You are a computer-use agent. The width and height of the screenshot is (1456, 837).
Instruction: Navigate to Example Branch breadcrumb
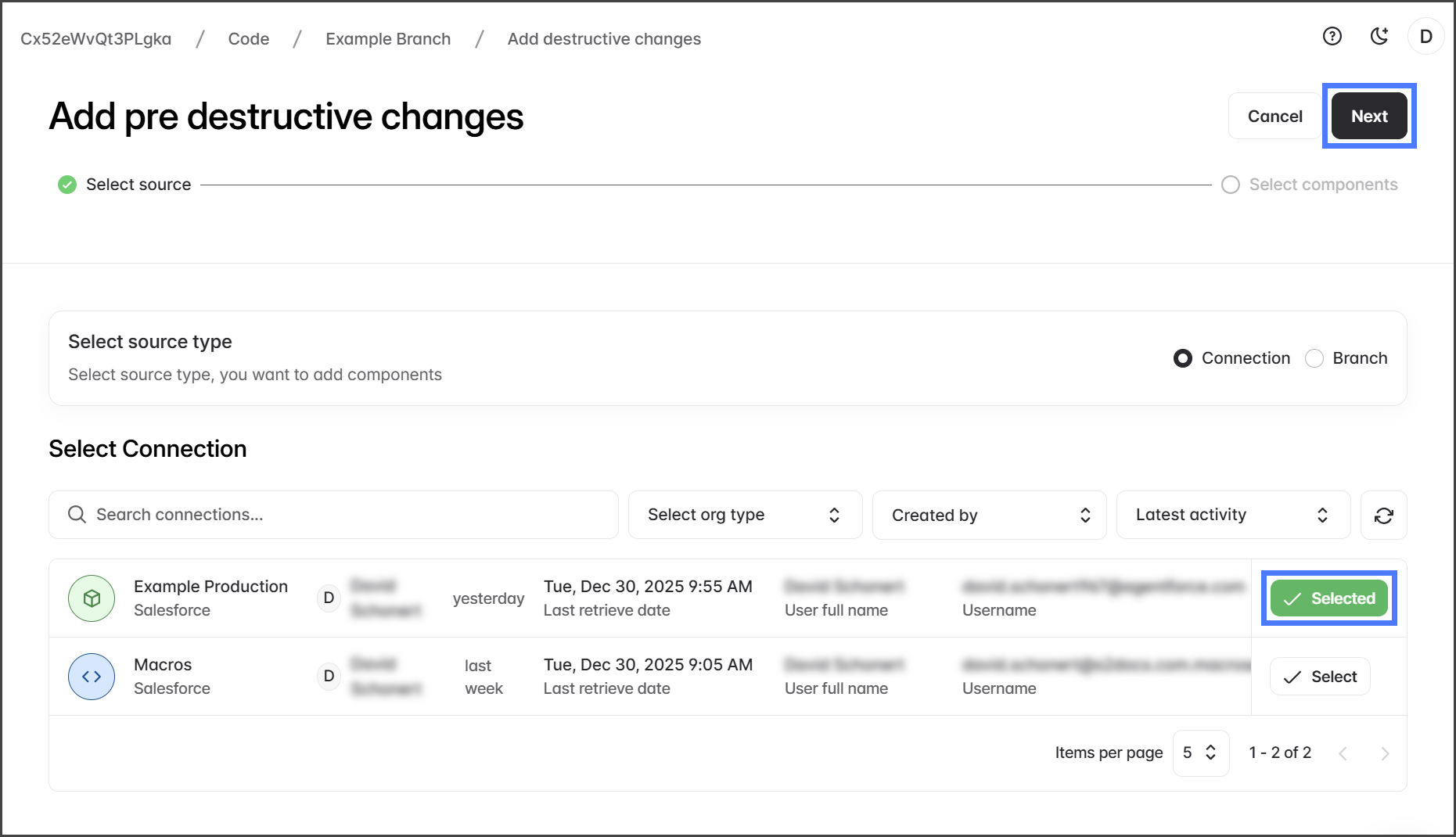[388, 39]
